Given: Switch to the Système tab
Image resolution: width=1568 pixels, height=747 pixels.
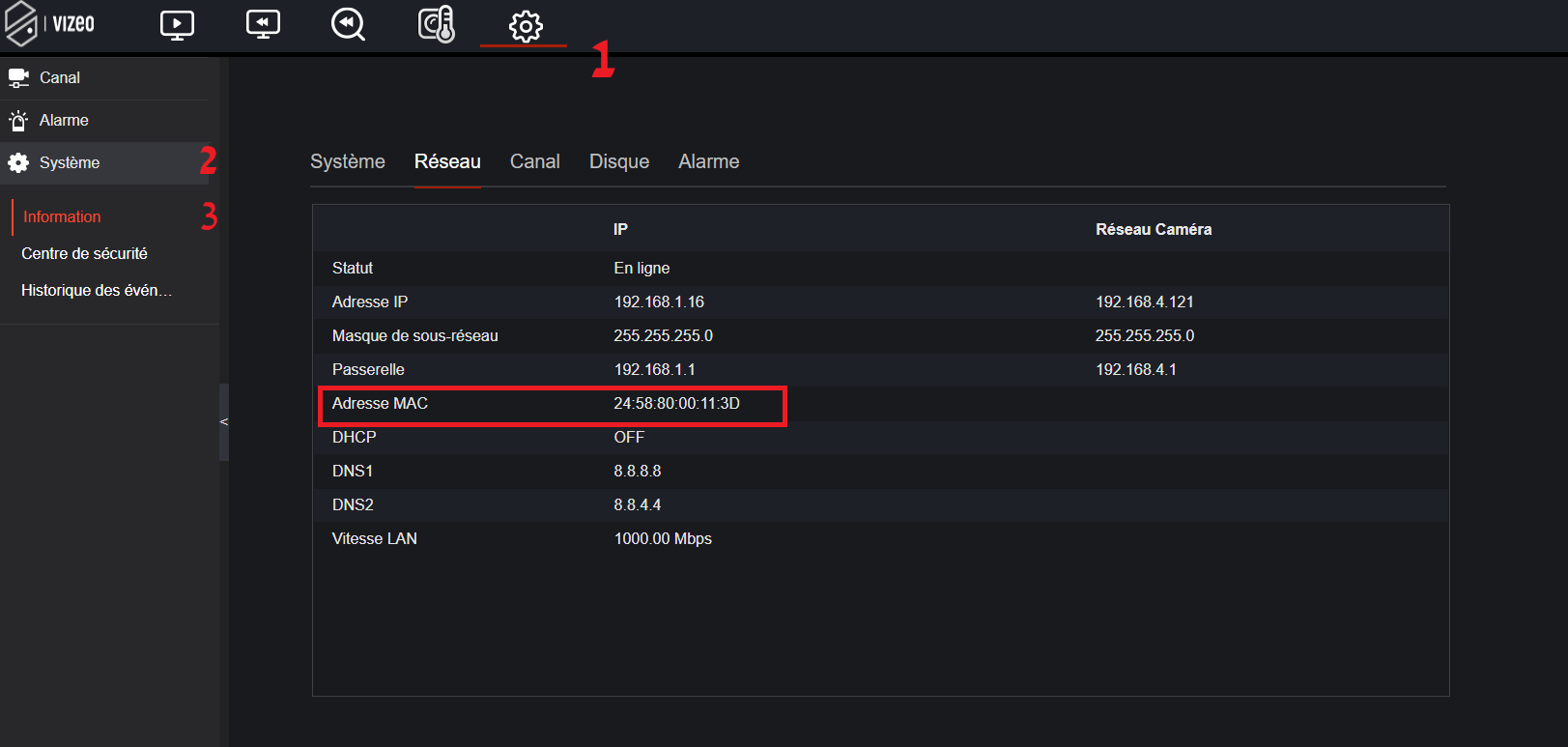Looking at the screenshot, I should 347,161.
